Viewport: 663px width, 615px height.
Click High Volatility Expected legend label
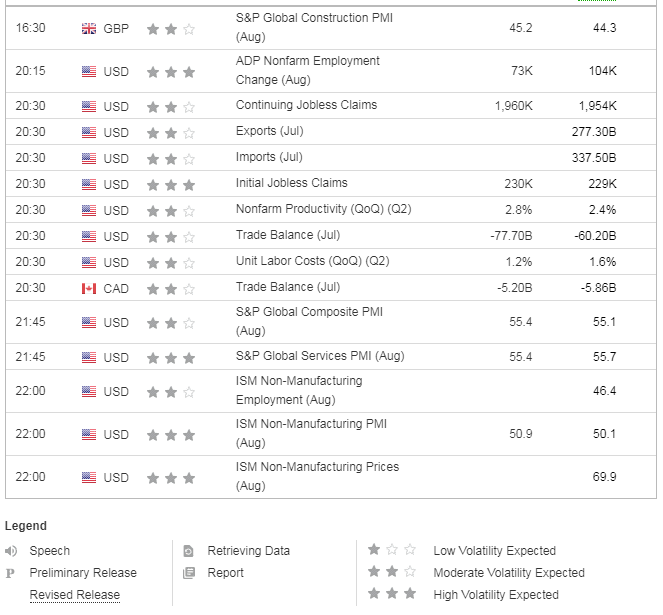[496, 595]
